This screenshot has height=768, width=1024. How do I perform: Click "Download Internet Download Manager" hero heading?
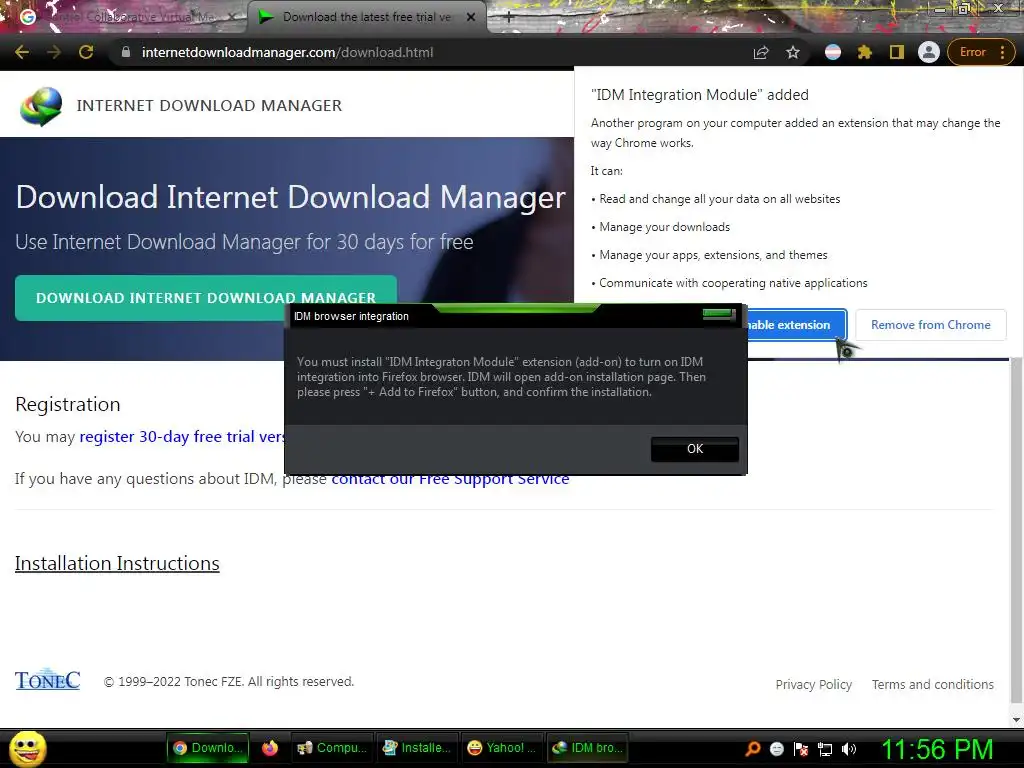pyautogui.click(x=291, y=197)
